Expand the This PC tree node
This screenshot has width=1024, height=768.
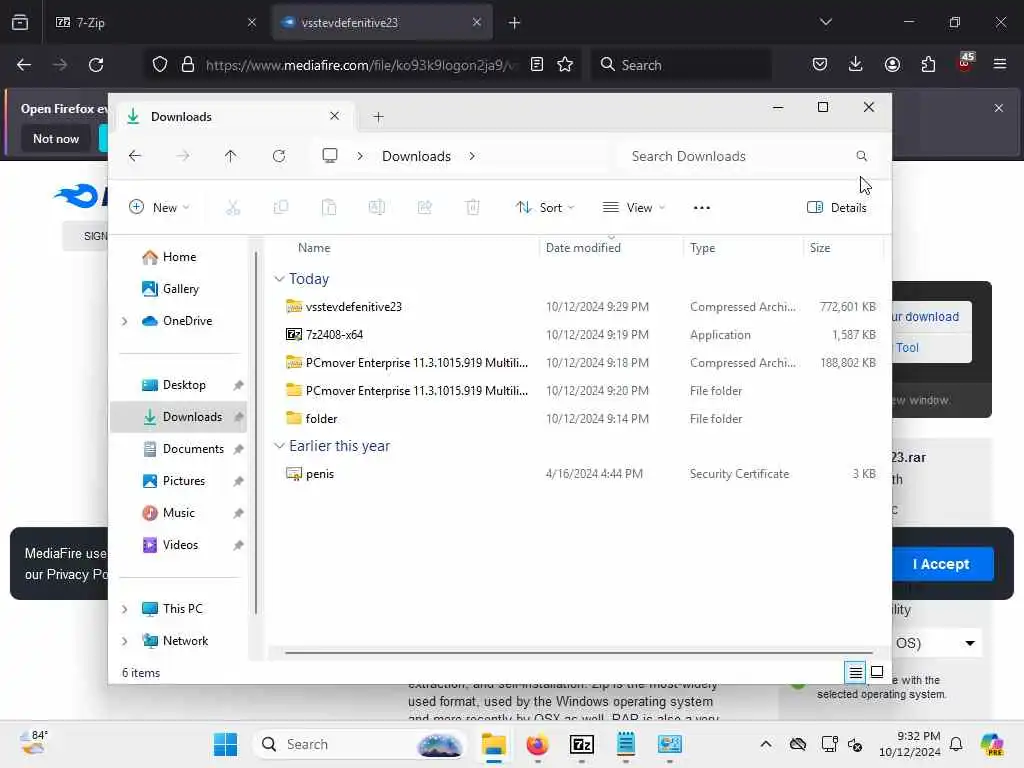(124, 609)
